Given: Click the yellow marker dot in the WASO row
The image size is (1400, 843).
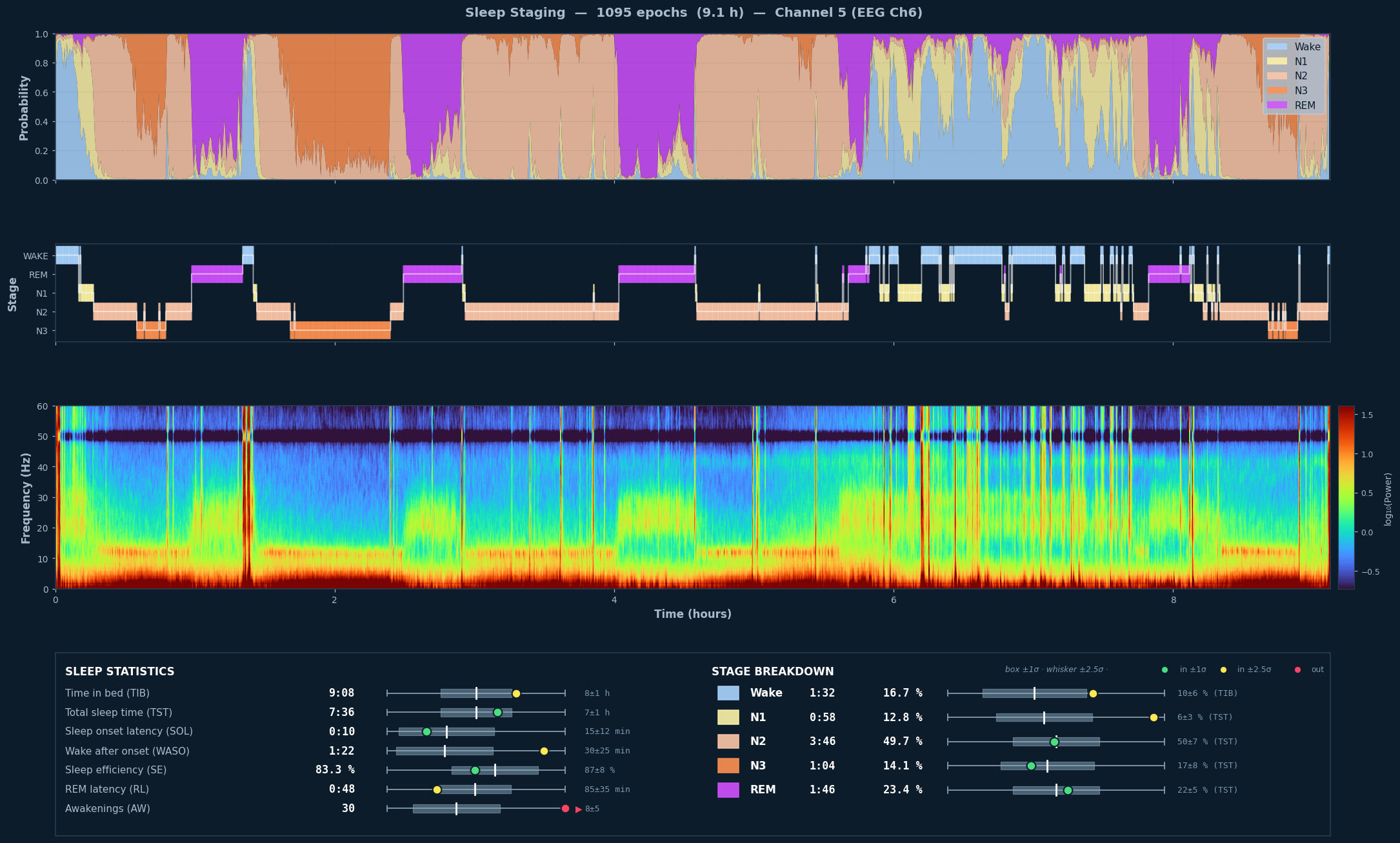Looking at the screenshot, I should 544,751.
